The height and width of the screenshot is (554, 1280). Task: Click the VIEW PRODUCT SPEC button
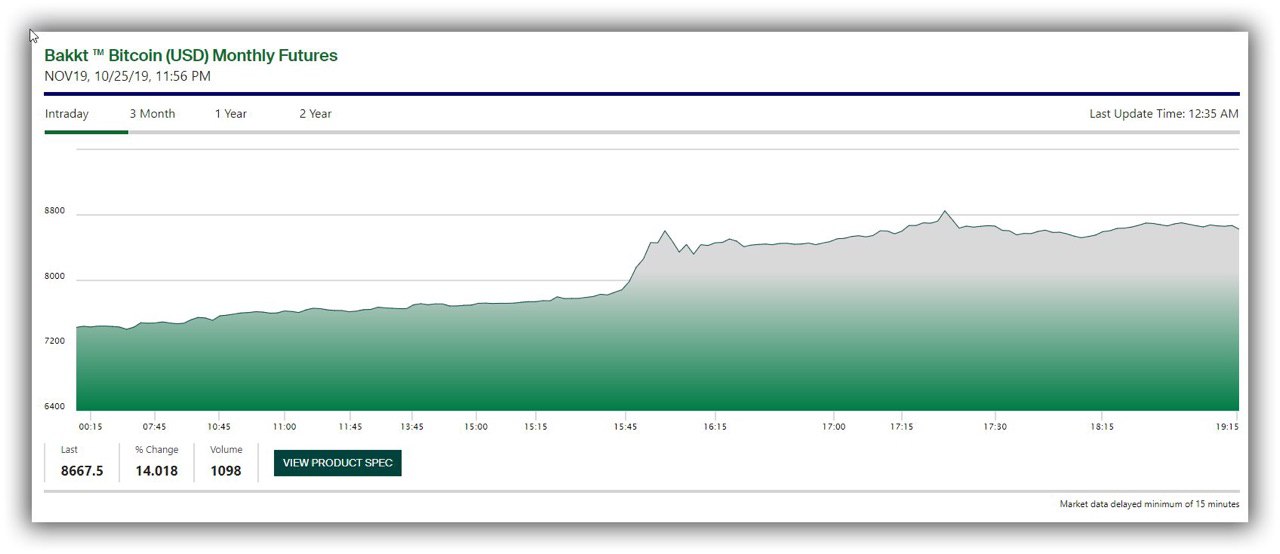338,463
